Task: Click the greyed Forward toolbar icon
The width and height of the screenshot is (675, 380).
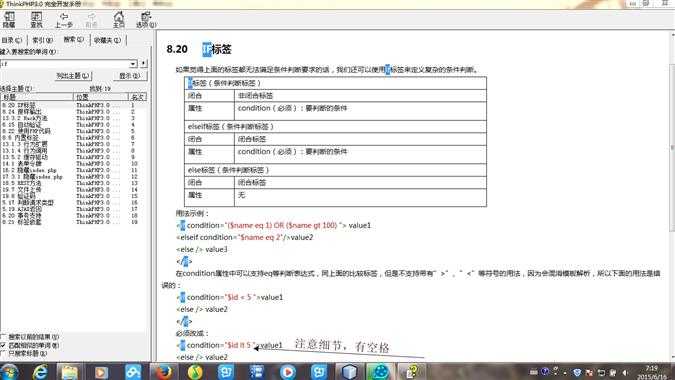Action: point(91,20)
